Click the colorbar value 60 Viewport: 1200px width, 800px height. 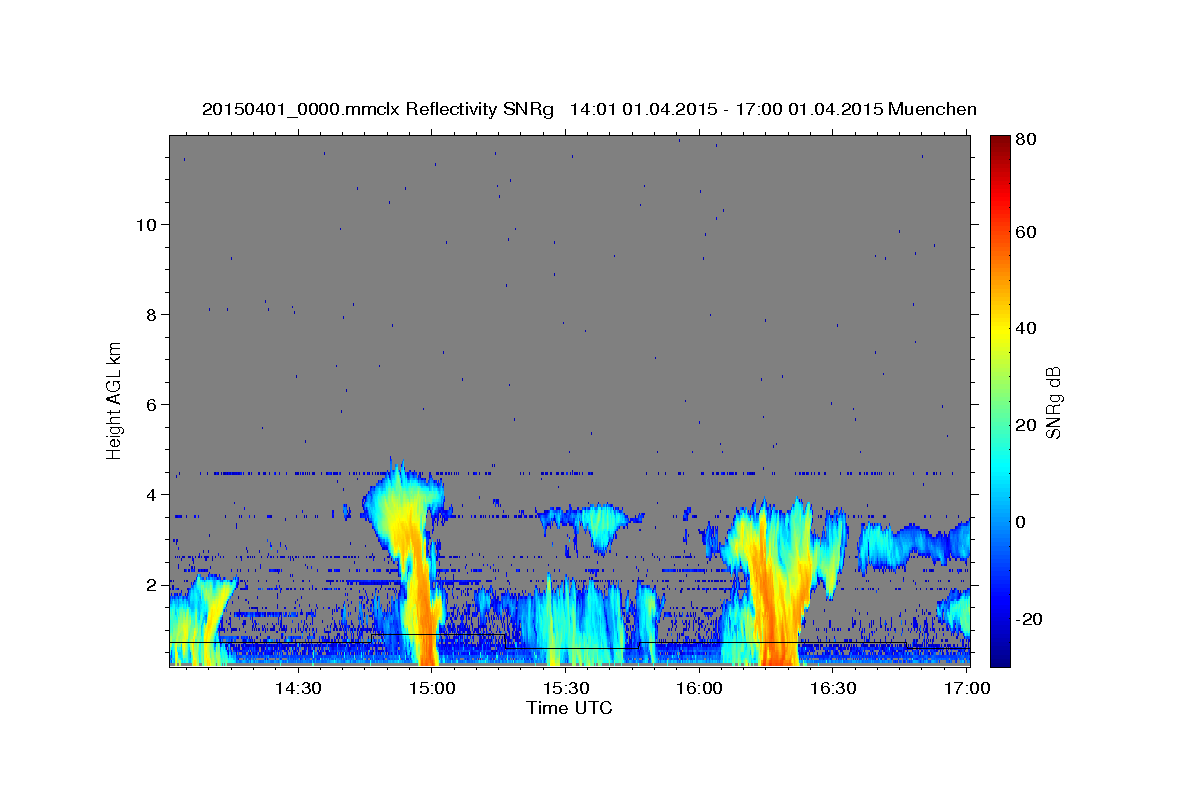point(1025,232)
